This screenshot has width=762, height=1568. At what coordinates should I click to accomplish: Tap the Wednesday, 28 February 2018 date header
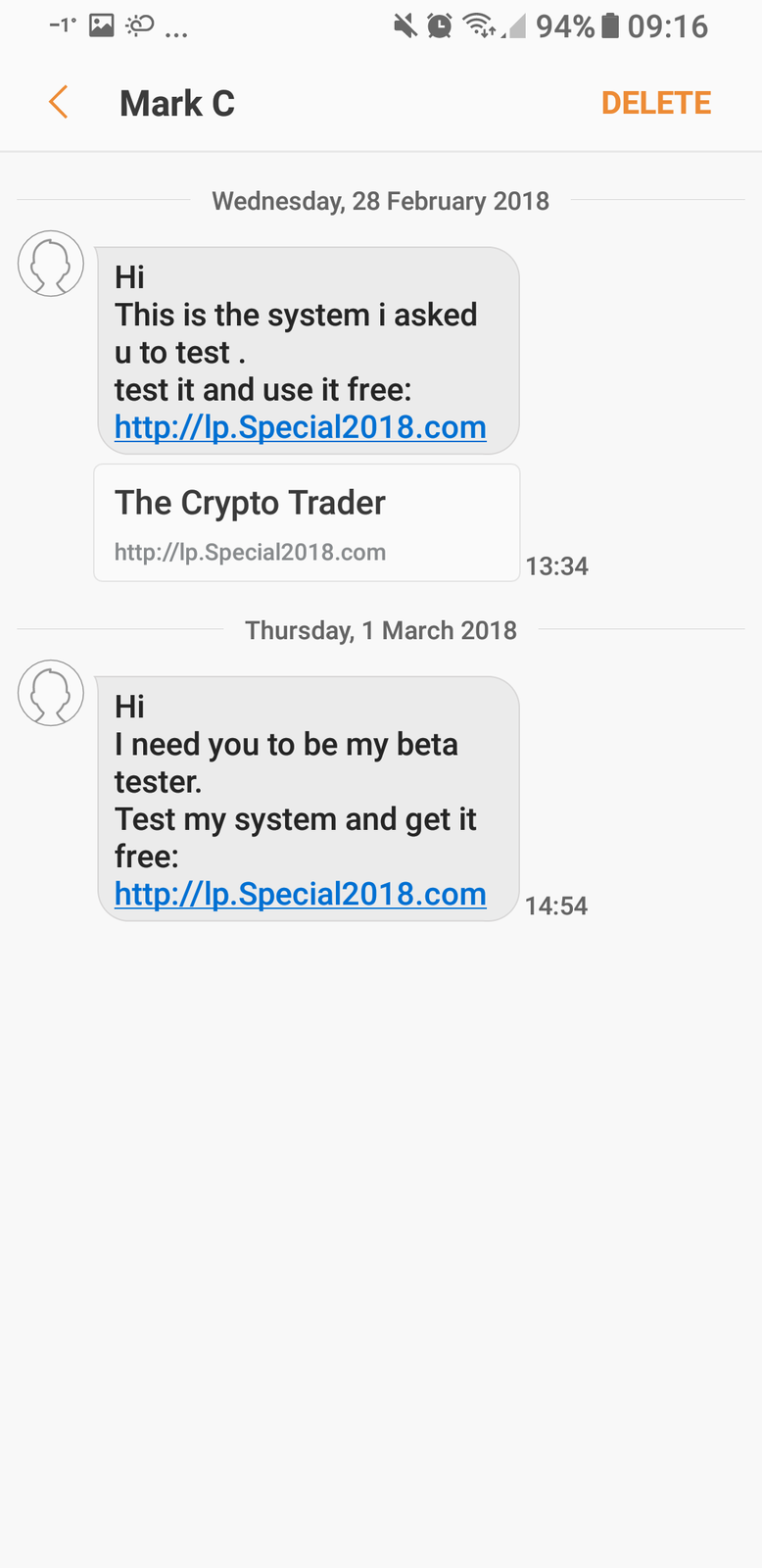point(380,201)
